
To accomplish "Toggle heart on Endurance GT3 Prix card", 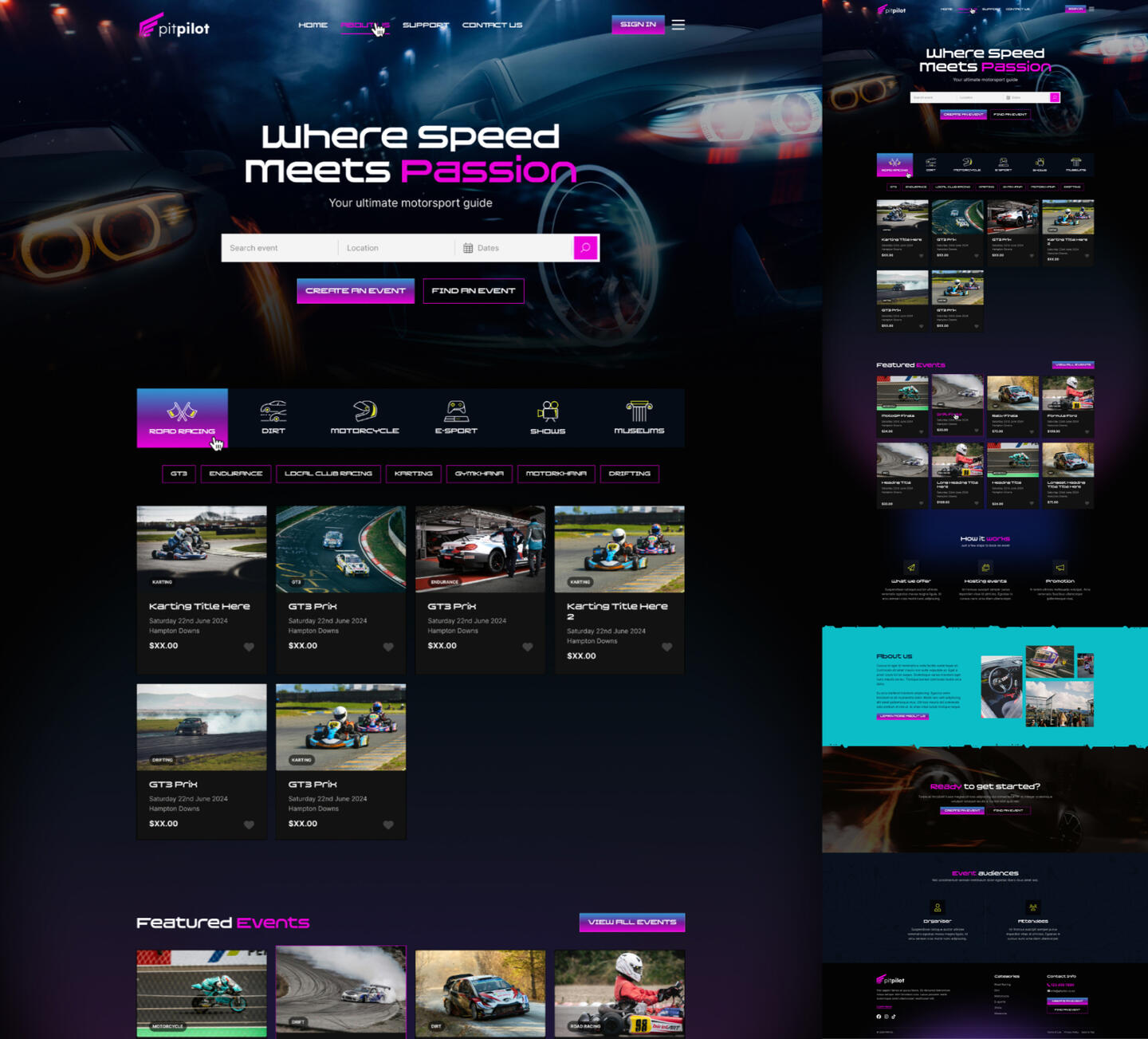I will [527, 647].
